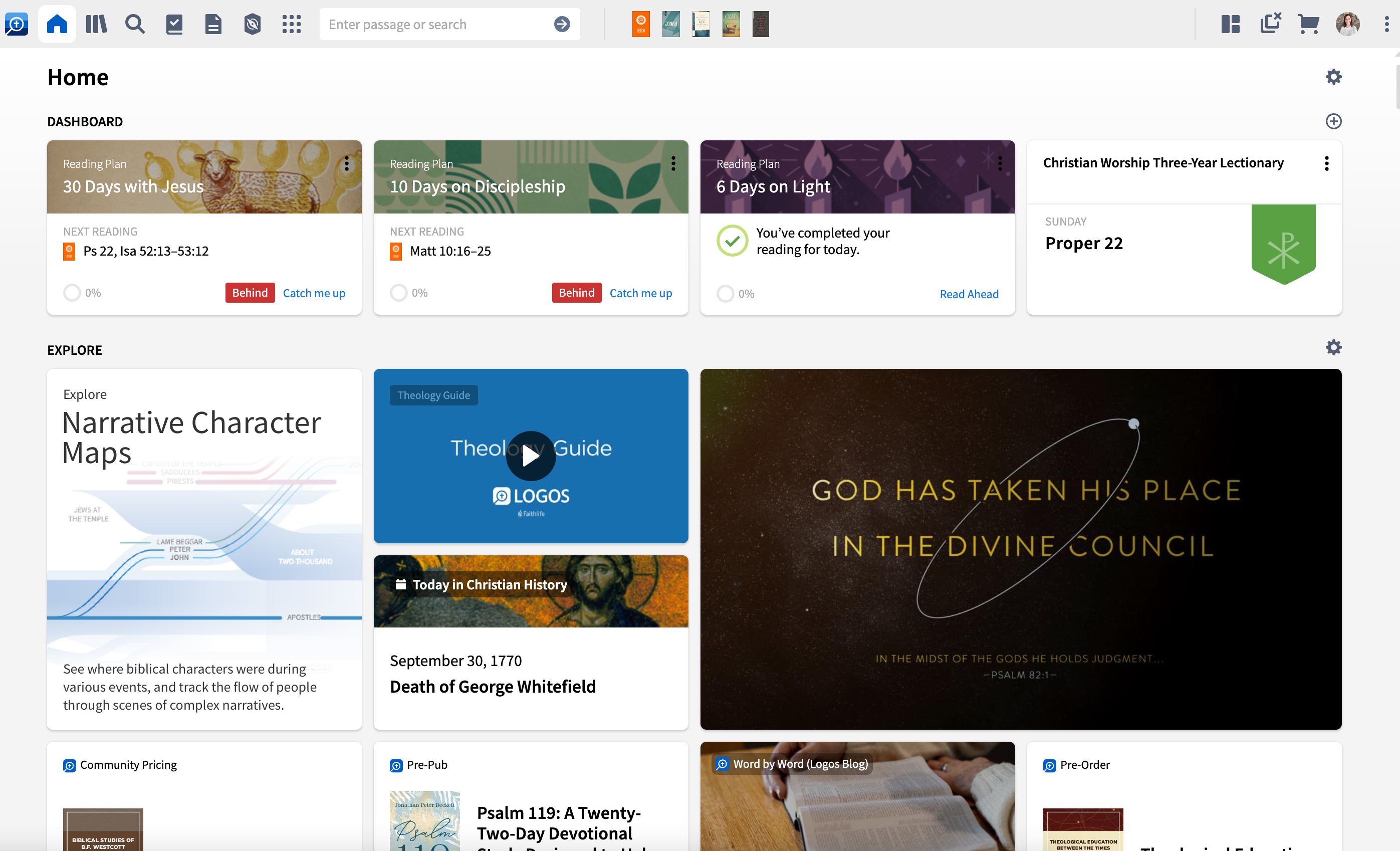This screenshot has height=851, width=1400.
Task: Click Catch me up for 10 Days on Discipleship
Action: pos(641,293)
